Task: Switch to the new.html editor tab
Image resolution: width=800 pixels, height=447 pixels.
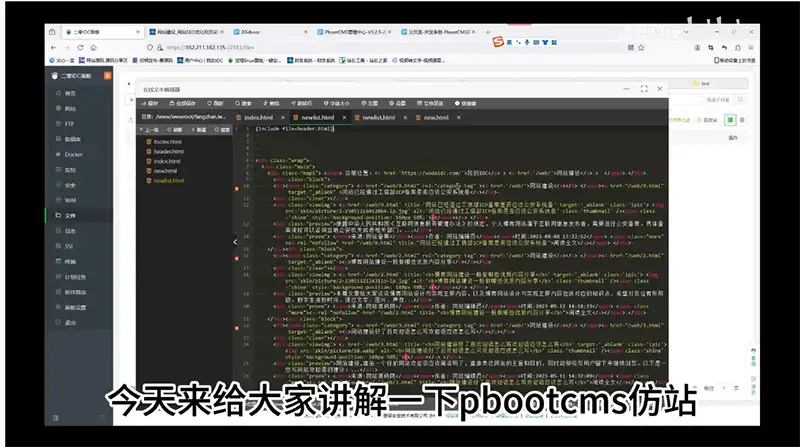Action: [436, 117]
